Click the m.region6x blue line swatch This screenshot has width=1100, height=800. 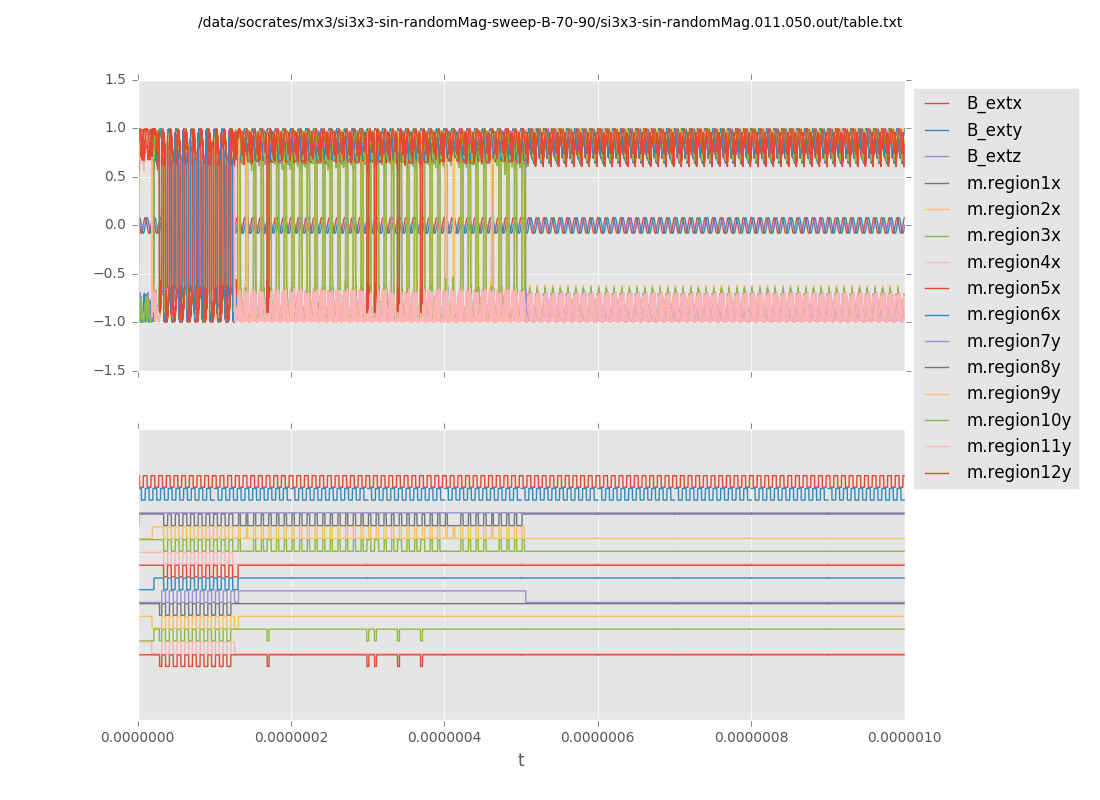click(937, 315)
